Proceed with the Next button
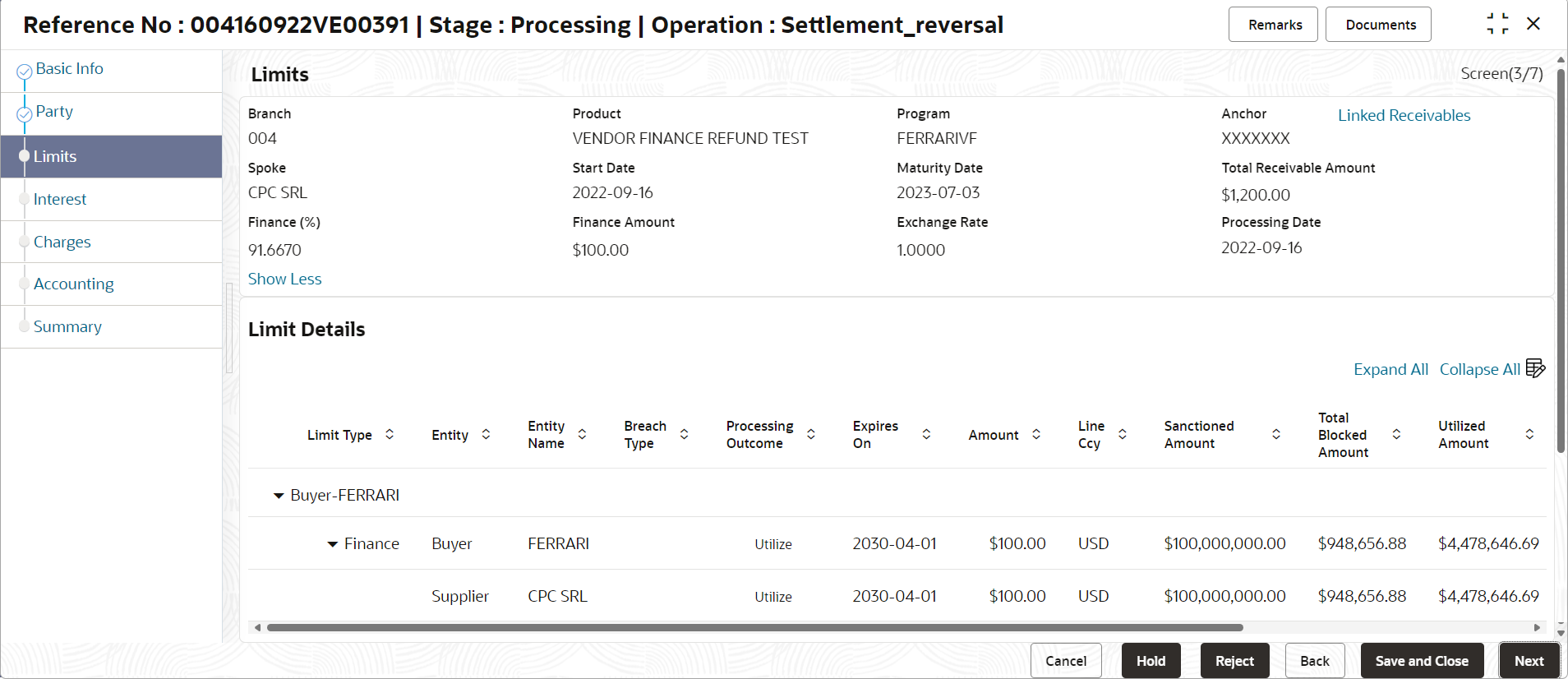 (1529, 661)
